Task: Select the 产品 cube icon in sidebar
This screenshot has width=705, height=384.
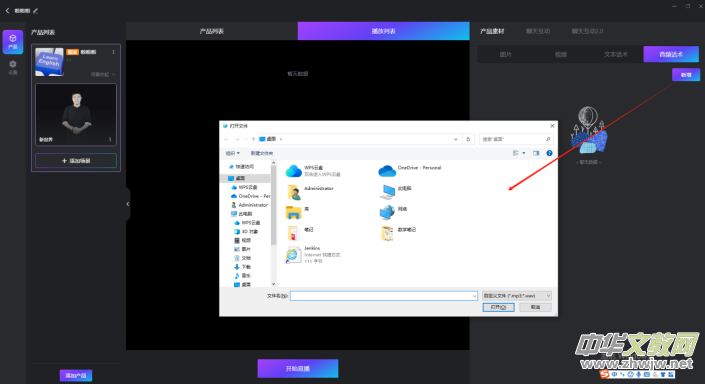Action: click(13, 41)
